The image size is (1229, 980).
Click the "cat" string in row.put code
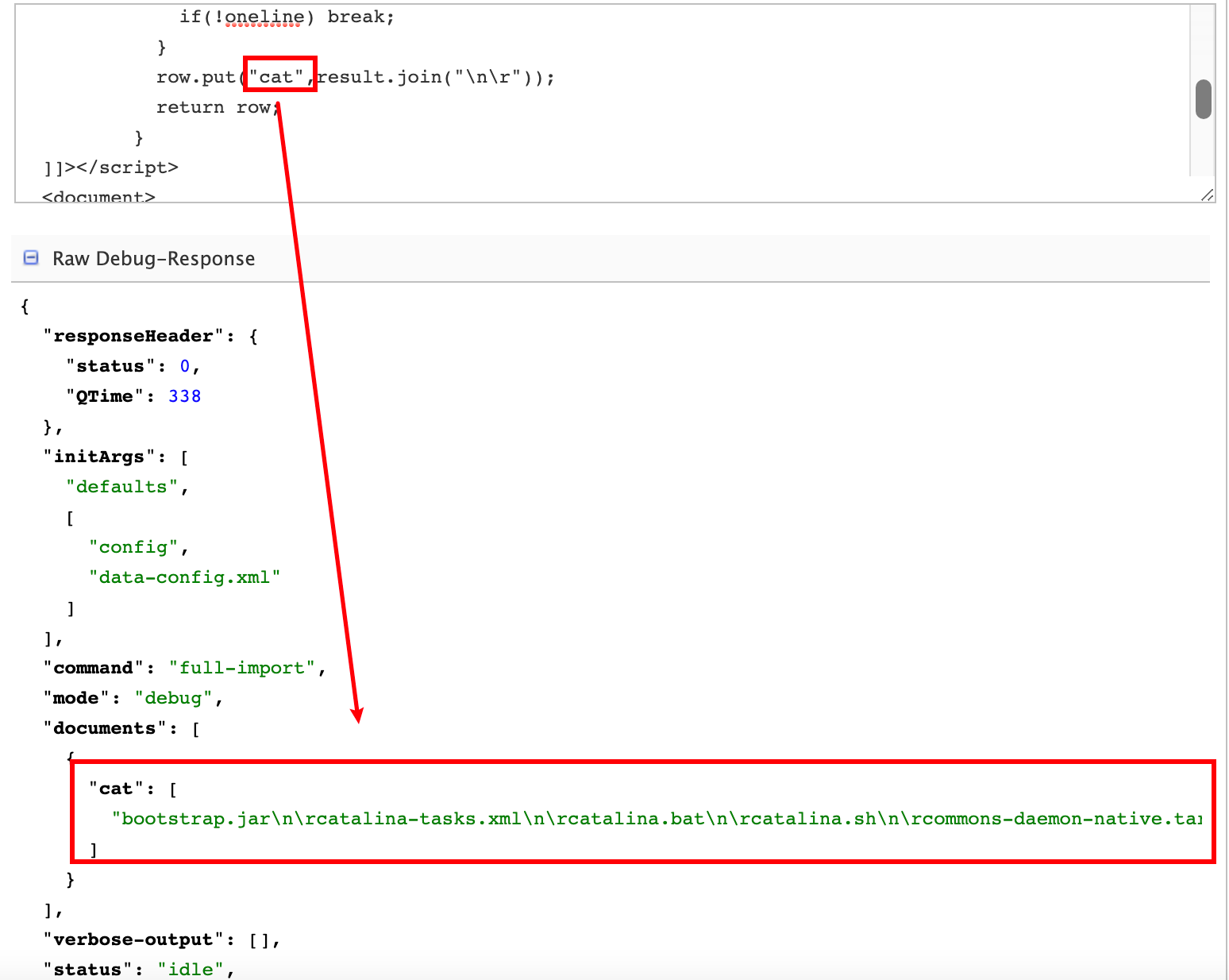pos(276,77)
